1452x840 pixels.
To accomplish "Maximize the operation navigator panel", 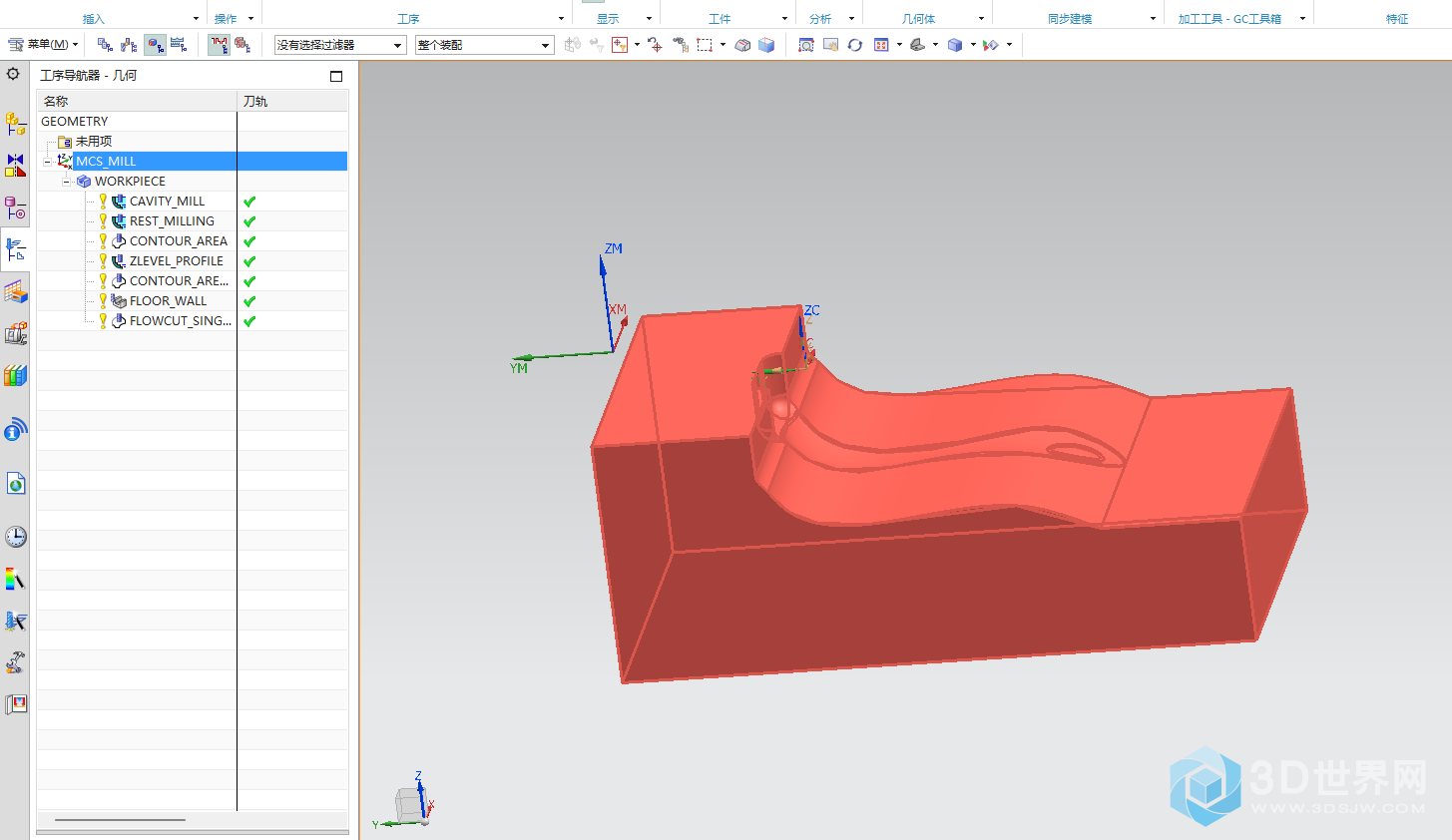I will point(336,76).
